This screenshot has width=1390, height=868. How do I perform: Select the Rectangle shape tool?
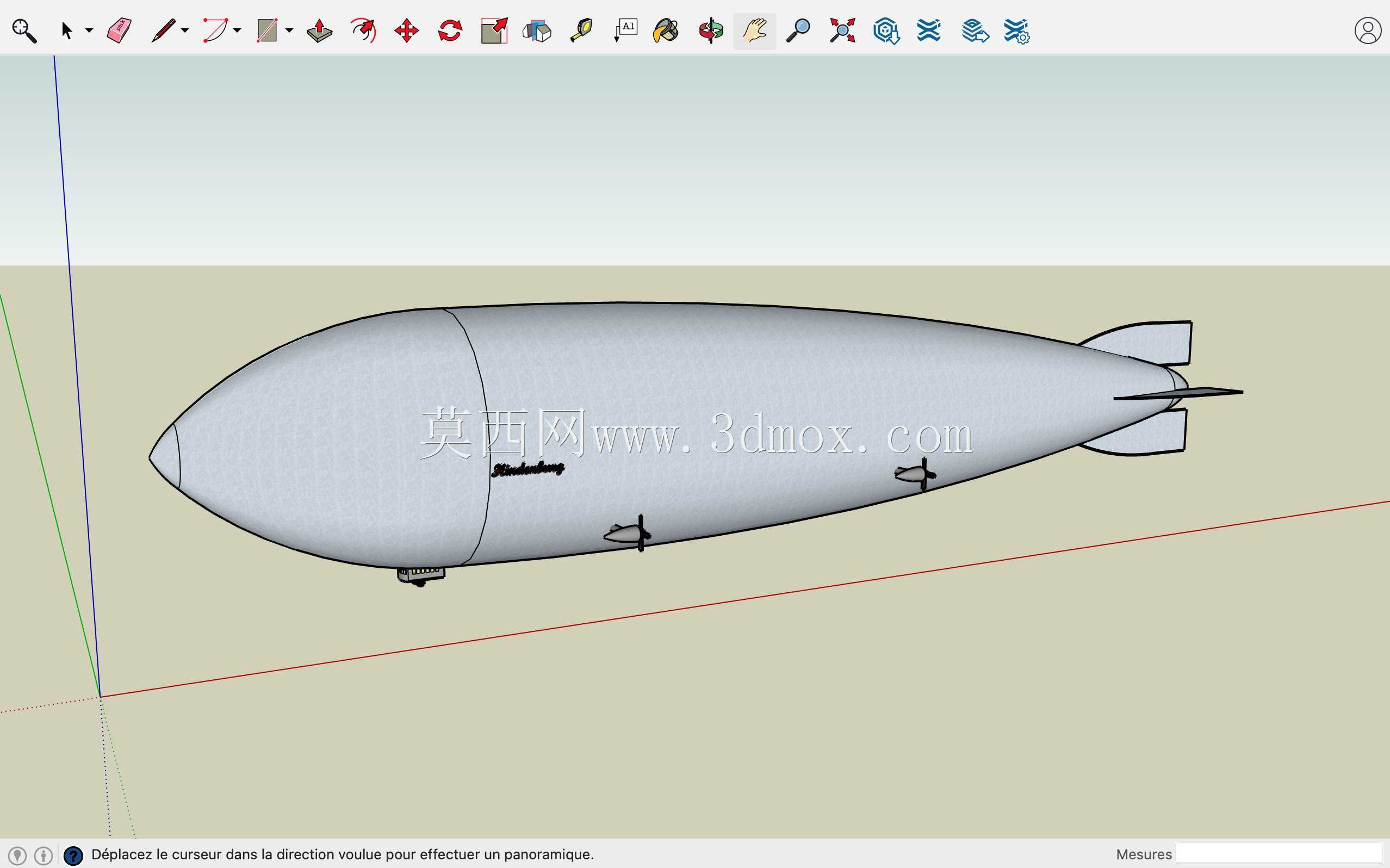pos(267,30)
